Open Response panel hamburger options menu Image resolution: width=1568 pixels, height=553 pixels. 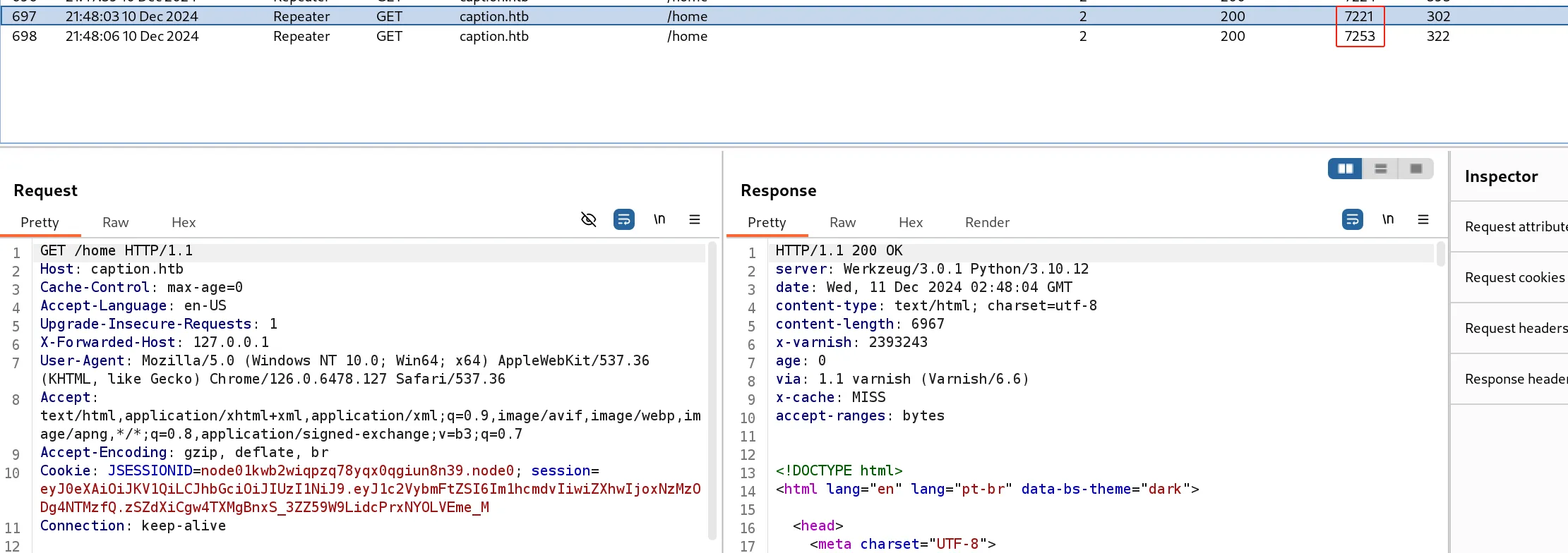click(x=1423, y=219)
